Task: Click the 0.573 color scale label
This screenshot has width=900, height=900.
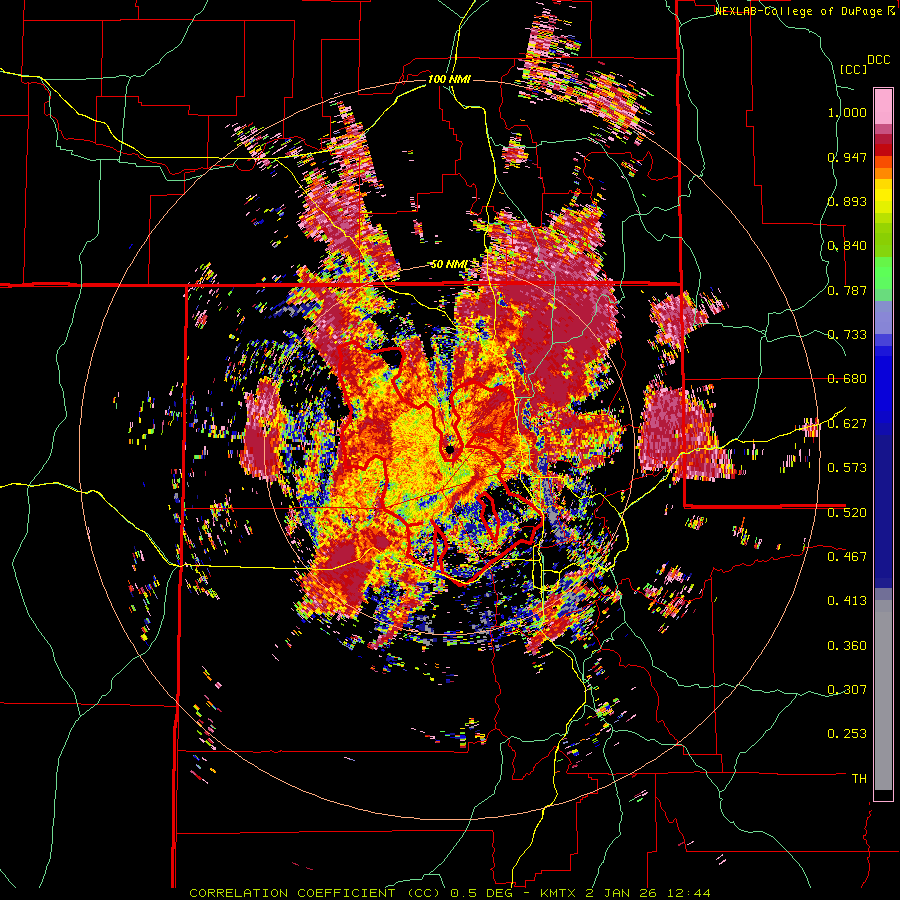Action: (x=847, y=468)
